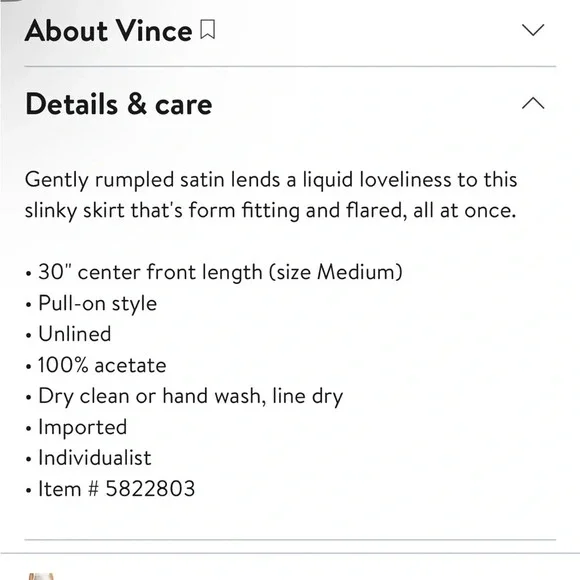The width and height of the screenshot is (580, 580).
Task: Click the 30" center front length bullet
Action: click(x=214, y=273)
